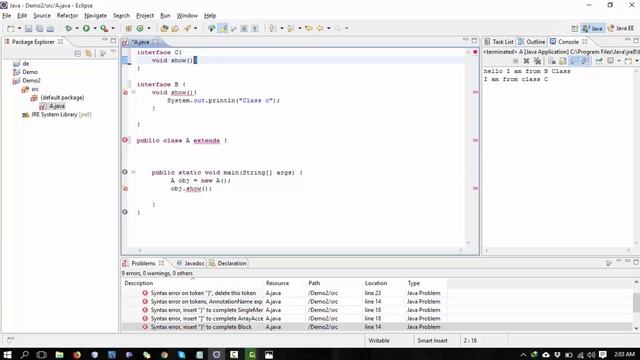Click the Save All toolbar icon
Screen dimensions: 640x360
pos(39,28)
